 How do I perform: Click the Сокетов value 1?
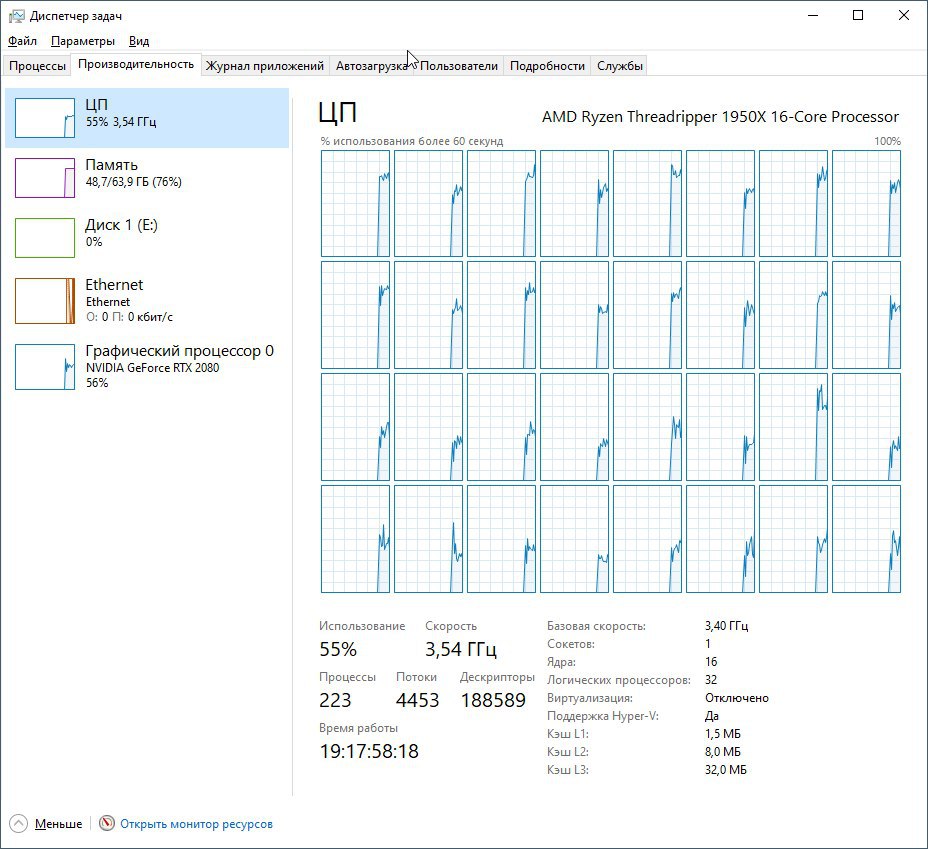(x=708, y=644)
